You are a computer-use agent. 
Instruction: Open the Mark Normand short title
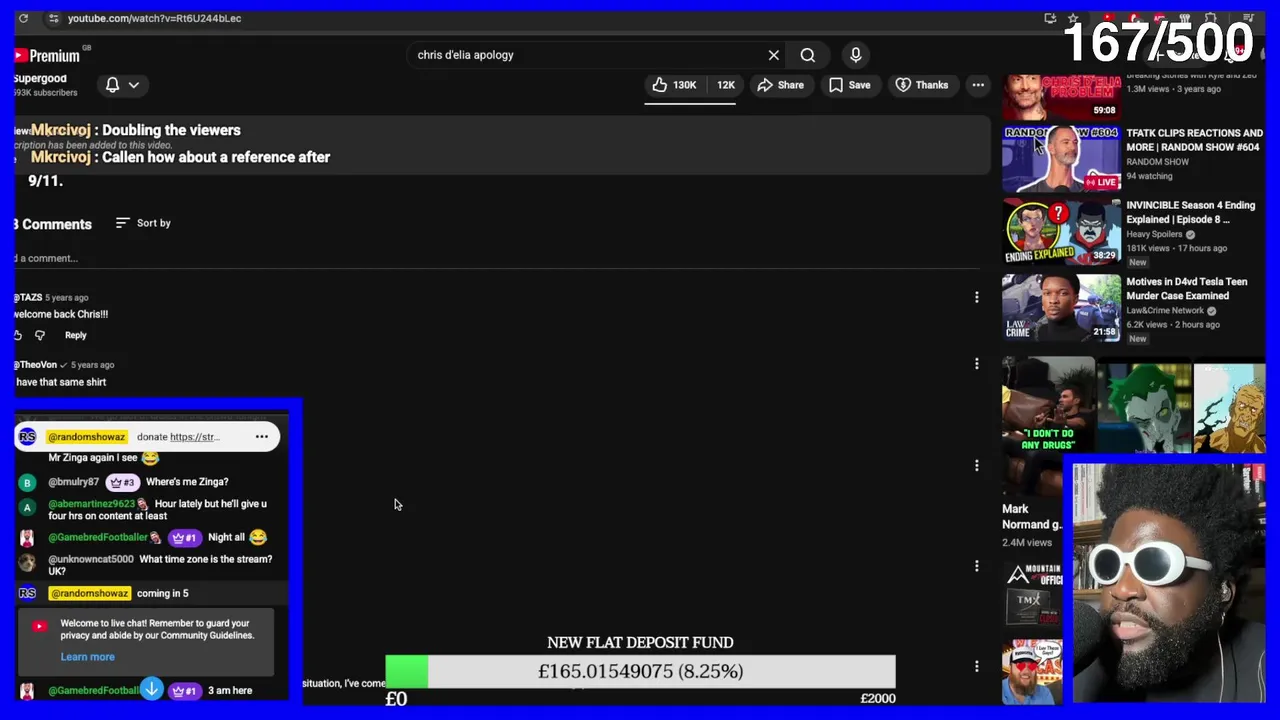coord(1031,516)
